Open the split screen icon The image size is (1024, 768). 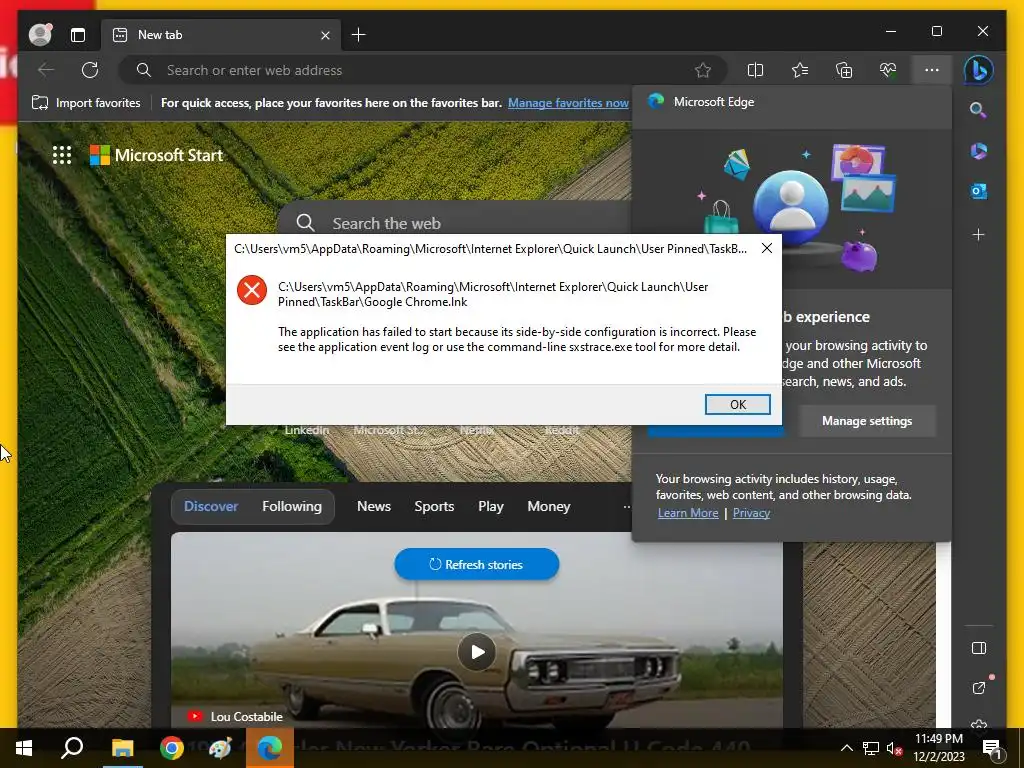pos(755,70)
